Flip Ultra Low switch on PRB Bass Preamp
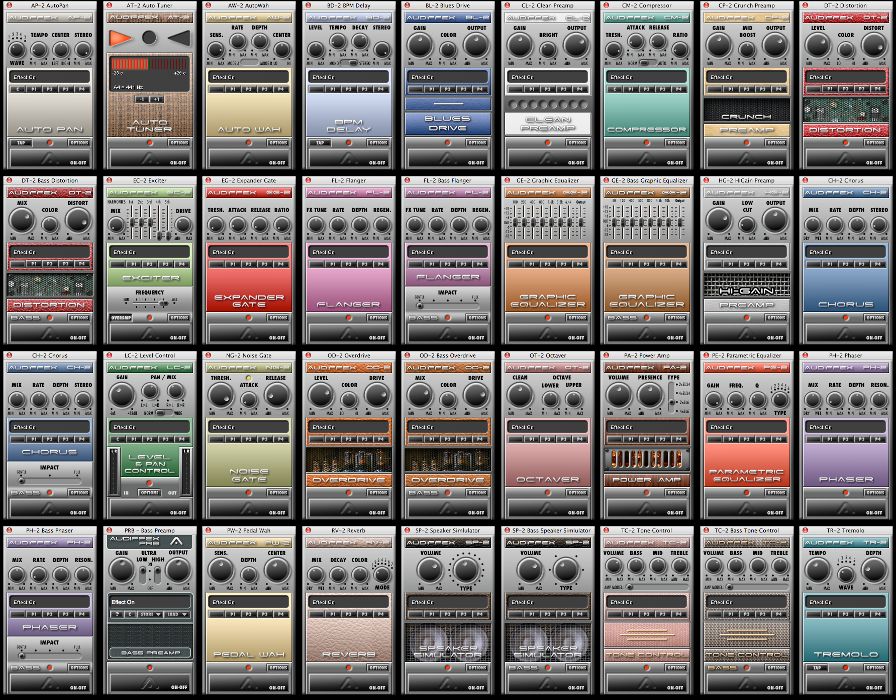Image resolution: width=896 pixels, height=700 pixels. click(142, 574)
